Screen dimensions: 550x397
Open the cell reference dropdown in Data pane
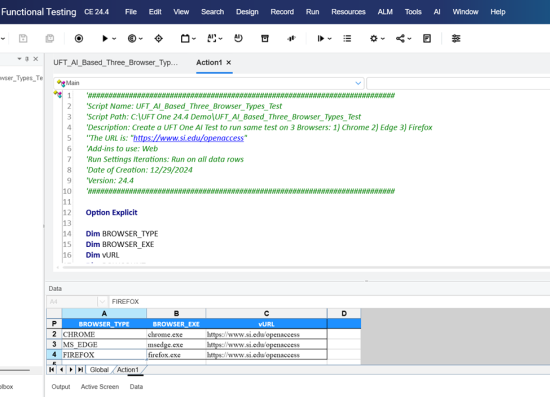point(102,302)
